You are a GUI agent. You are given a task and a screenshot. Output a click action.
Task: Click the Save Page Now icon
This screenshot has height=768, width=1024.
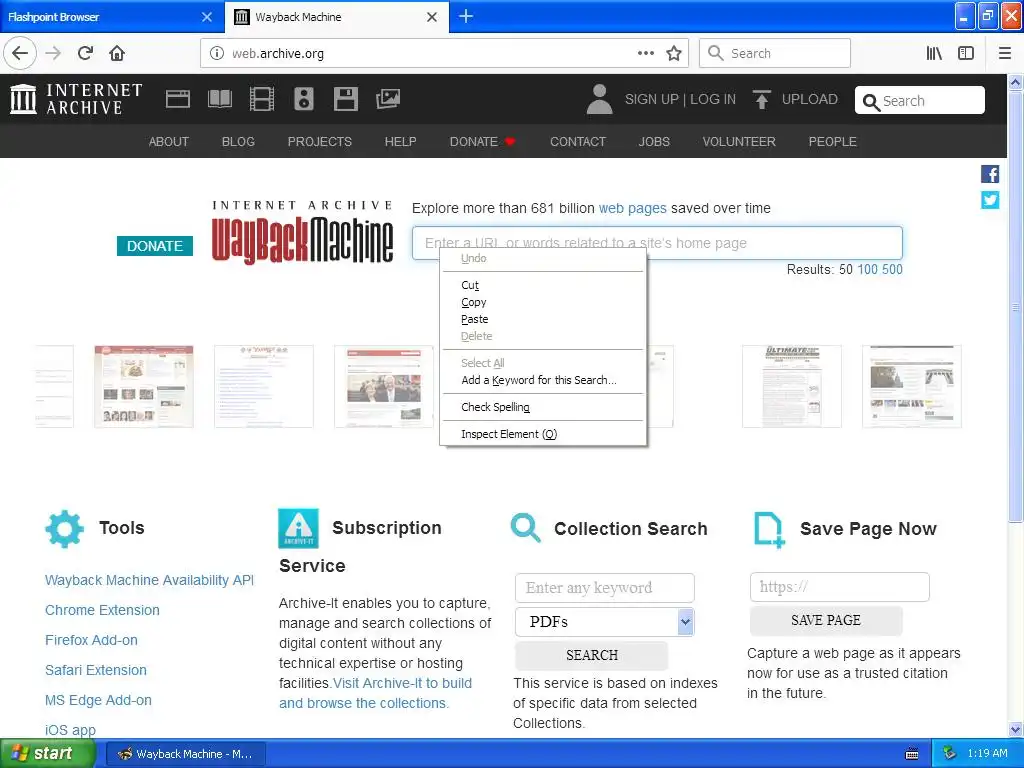(x=769, y=530)
